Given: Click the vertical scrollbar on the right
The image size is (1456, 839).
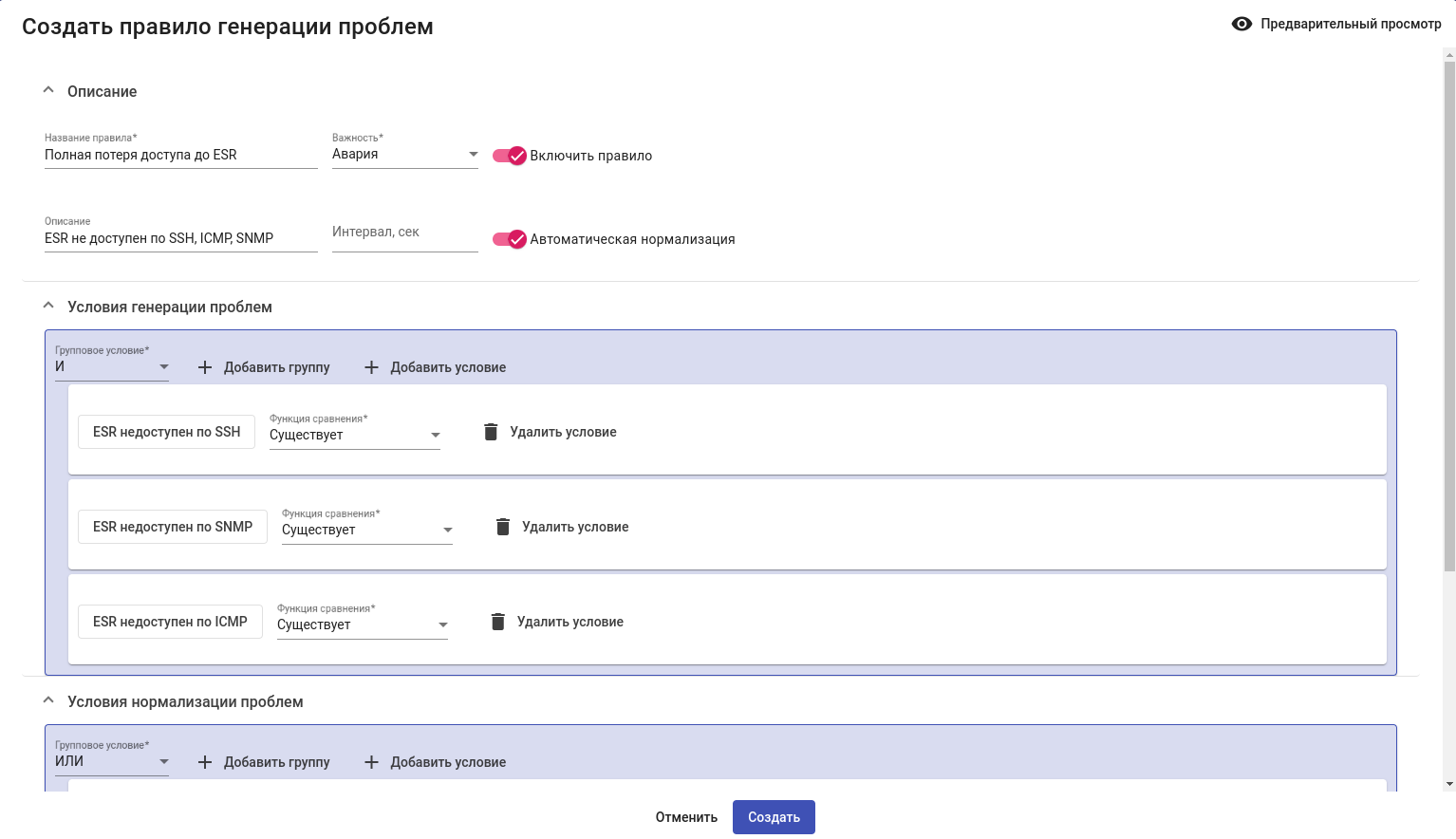Looking at the screenshot, I should pos(1449,313).
